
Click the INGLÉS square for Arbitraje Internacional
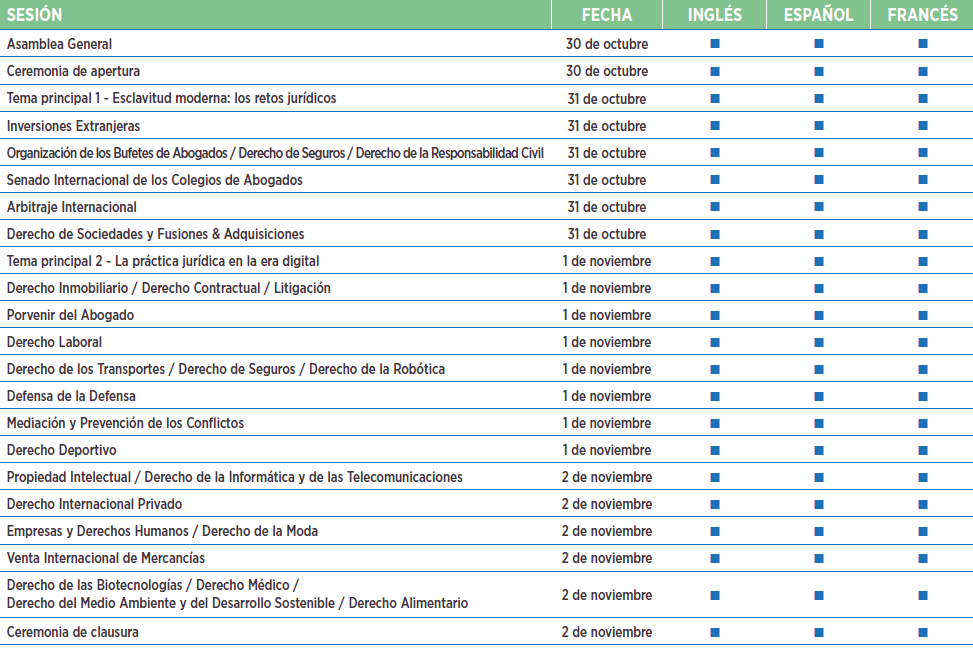tap(715, 207)
